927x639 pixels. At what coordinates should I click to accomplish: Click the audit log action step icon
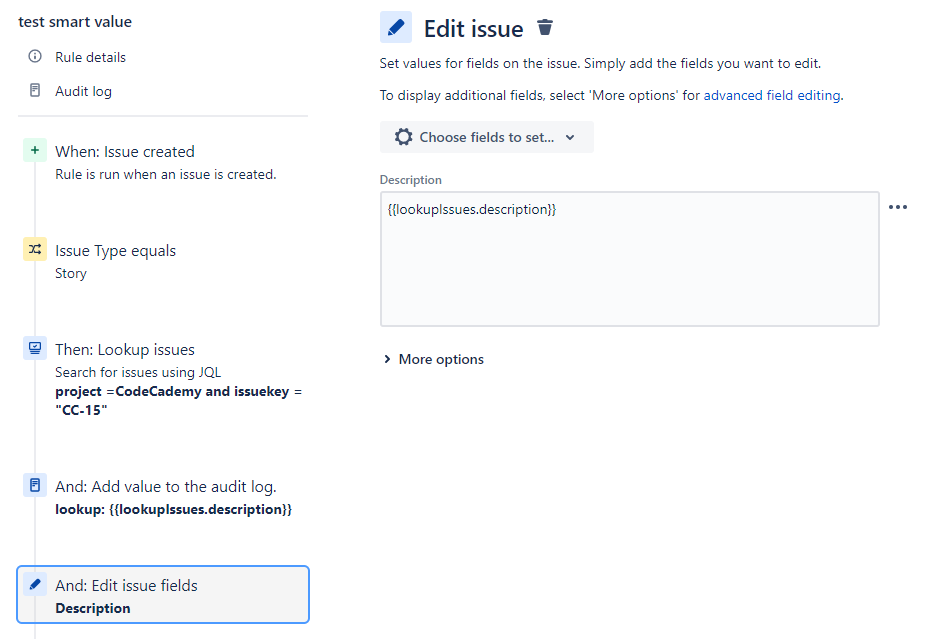click(x=35, y=486)
